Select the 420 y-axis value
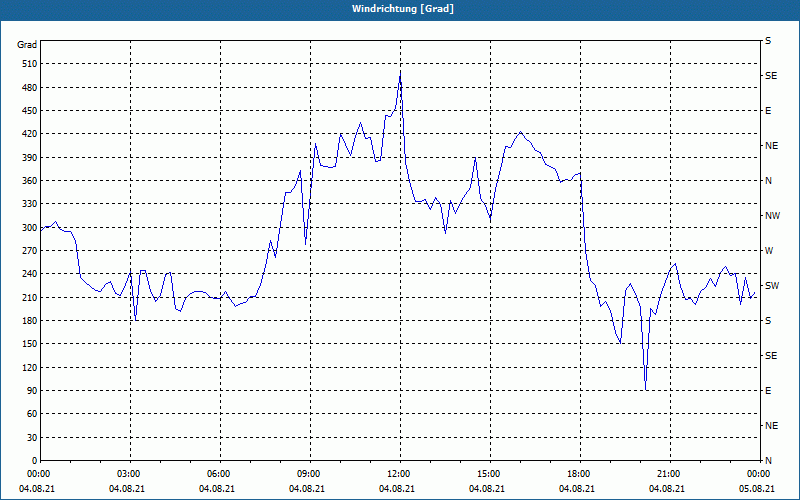800x500 pixels. (30, 134)
